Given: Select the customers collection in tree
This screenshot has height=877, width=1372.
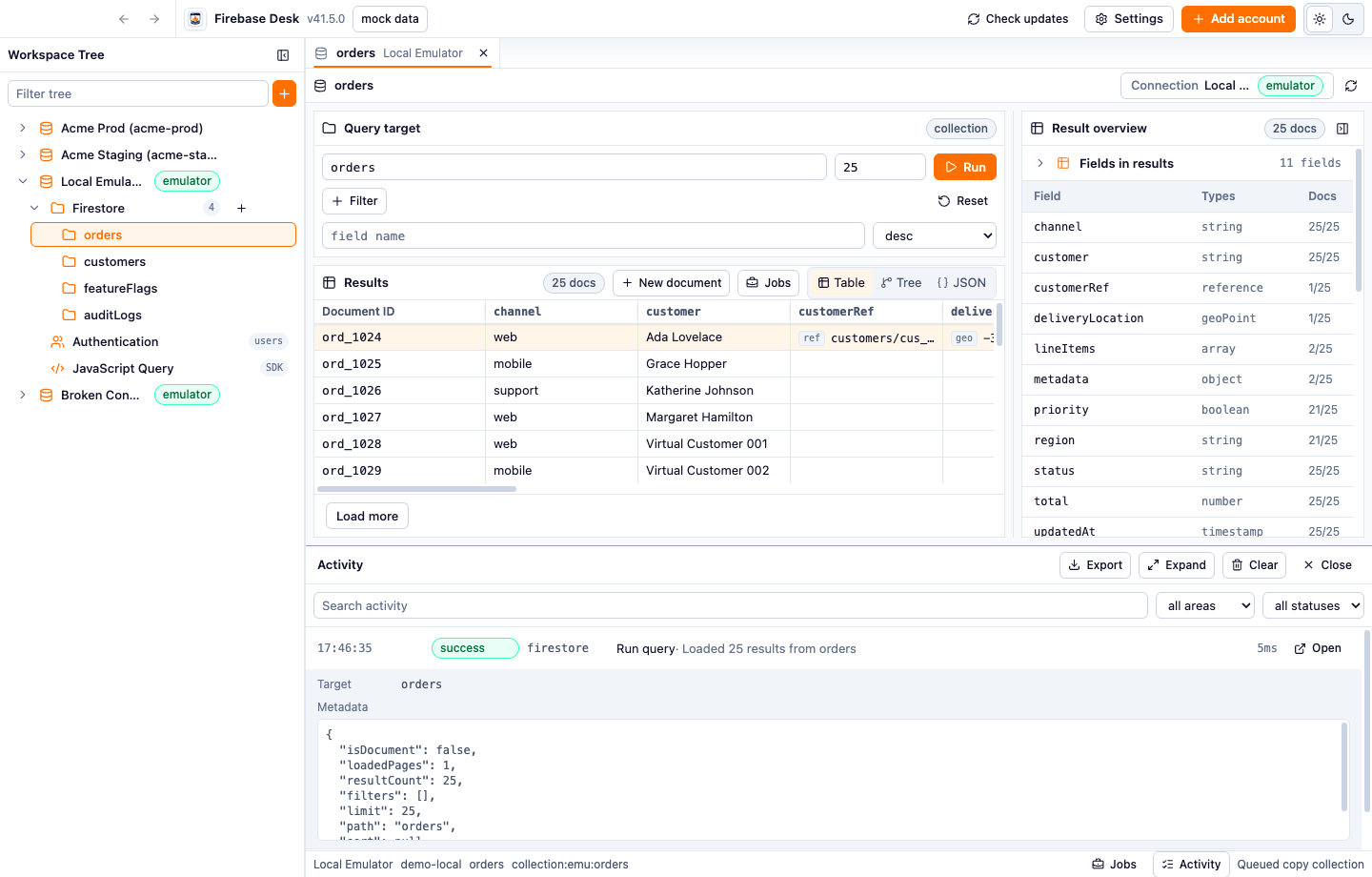Looking at the screenshot, I should tap(163, 261).
